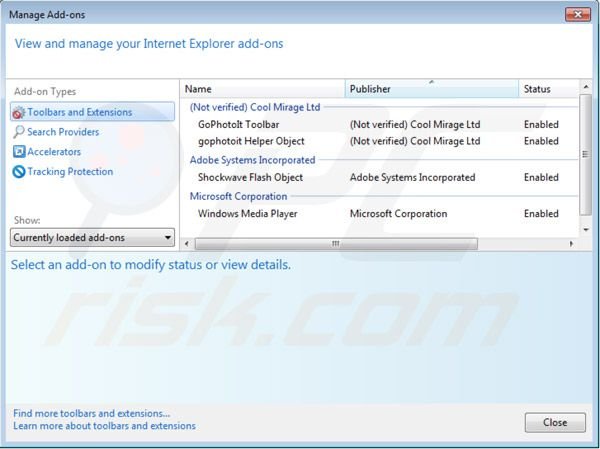Click the Status column header
The height and width of the screenshot is (449, 600).
548,89
